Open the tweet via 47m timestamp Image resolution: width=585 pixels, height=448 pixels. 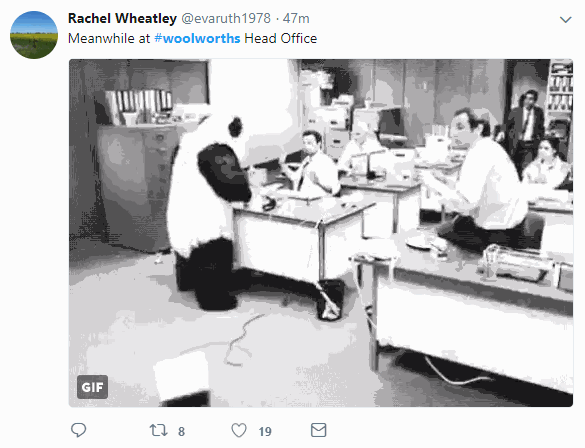[x=296, y=18]
